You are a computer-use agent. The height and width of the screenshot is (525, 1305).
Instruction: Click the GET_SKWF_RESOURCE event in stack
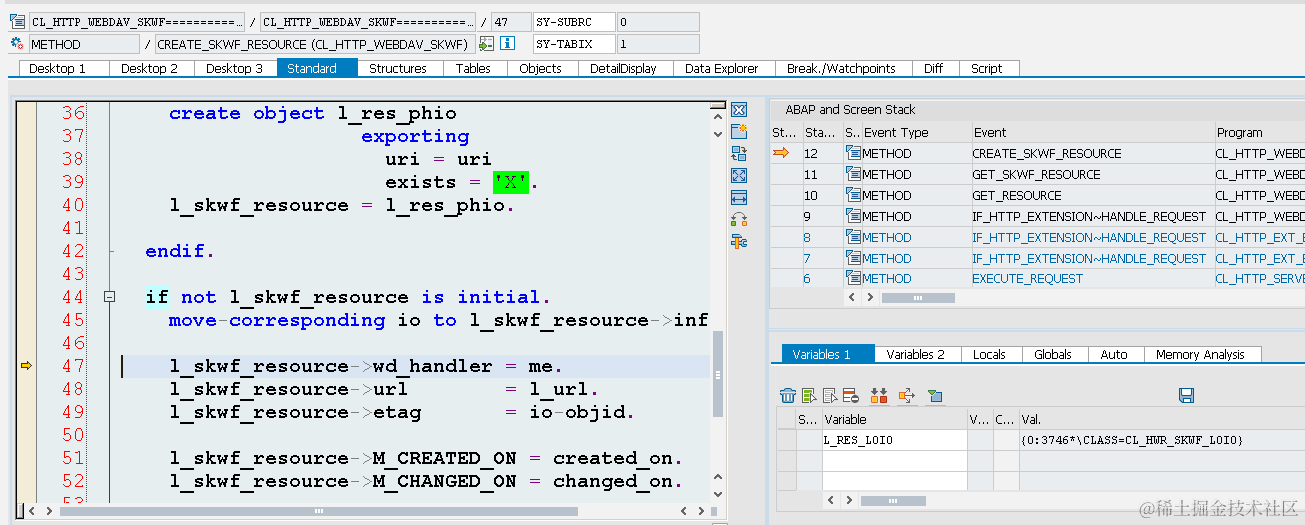pyautogui.click(x=1036, y=174)
